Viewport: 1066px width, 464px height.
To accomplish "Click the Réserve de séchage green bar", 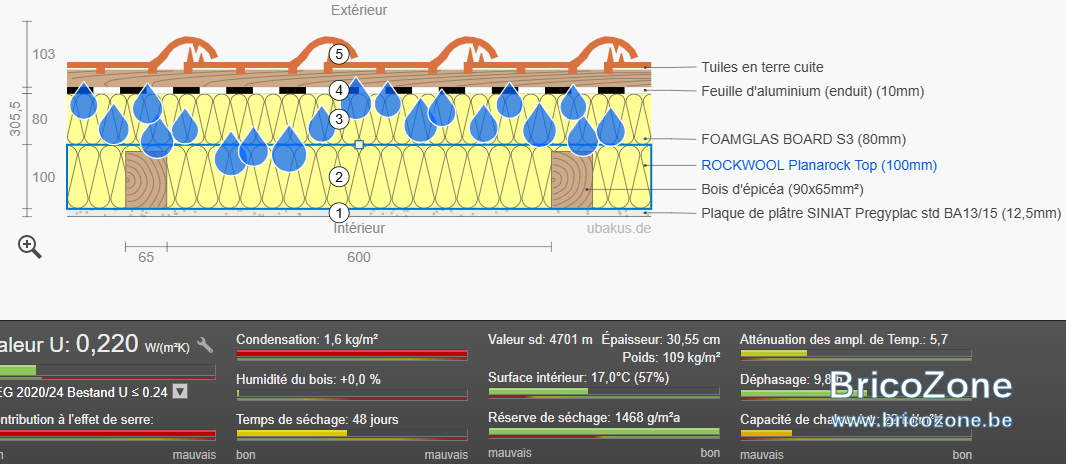I will tap(604, 433).
